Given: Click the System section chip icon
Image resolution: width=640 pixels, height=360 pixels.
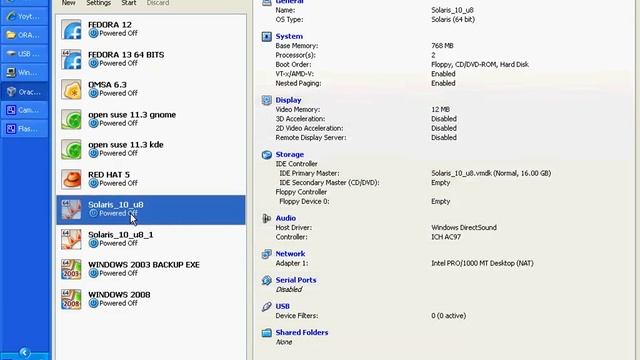Looking at the screenshot, I should coord(267,37).
